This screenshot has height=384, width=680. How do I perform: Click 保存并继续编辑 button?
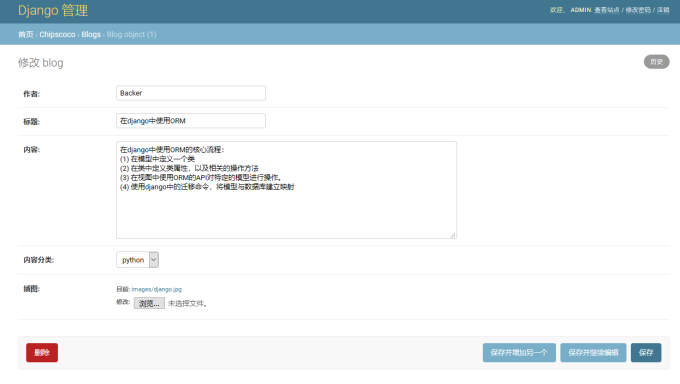click(x=593, y=352)
